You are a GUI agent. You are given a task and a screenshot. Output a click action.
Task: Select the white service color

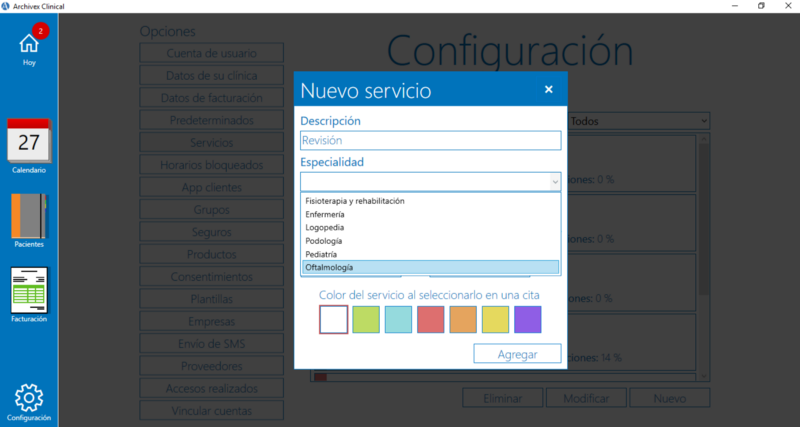tap(334, 319)
